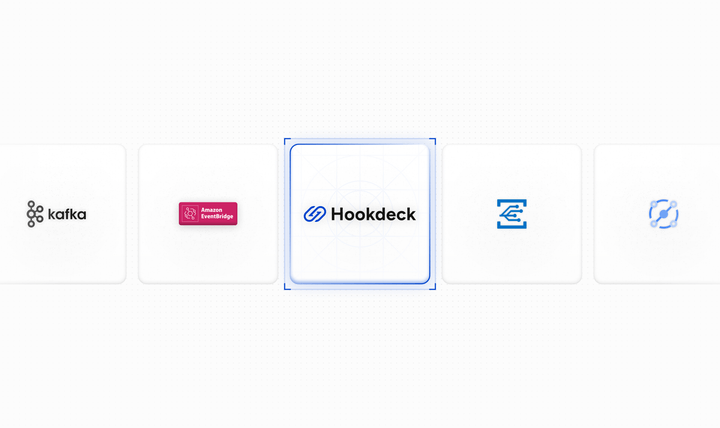Select the Kafka card tile
The image size is (720, 428).
[x=62, y=214]
